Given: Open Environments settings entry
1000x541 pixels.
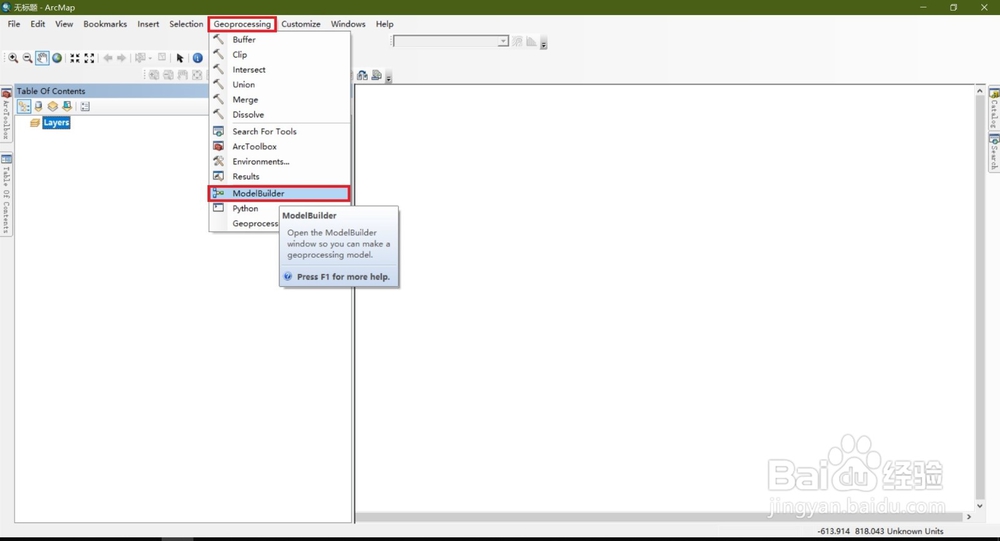Looking at the screenshot, I should (280, 161).
